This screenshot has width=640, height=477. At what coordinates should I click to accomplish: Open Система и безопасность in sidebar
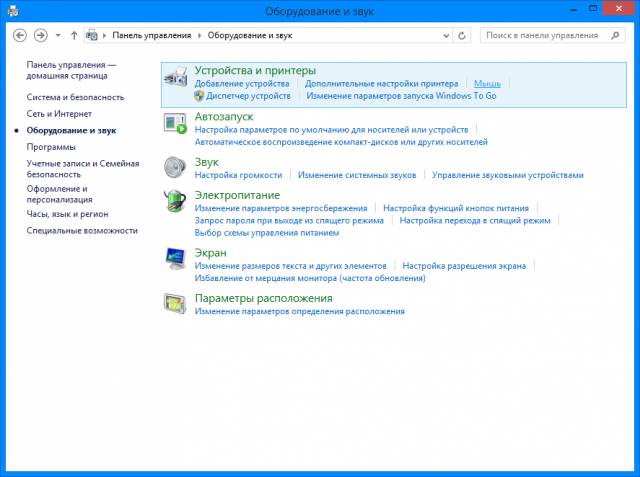tap(76, 97)
